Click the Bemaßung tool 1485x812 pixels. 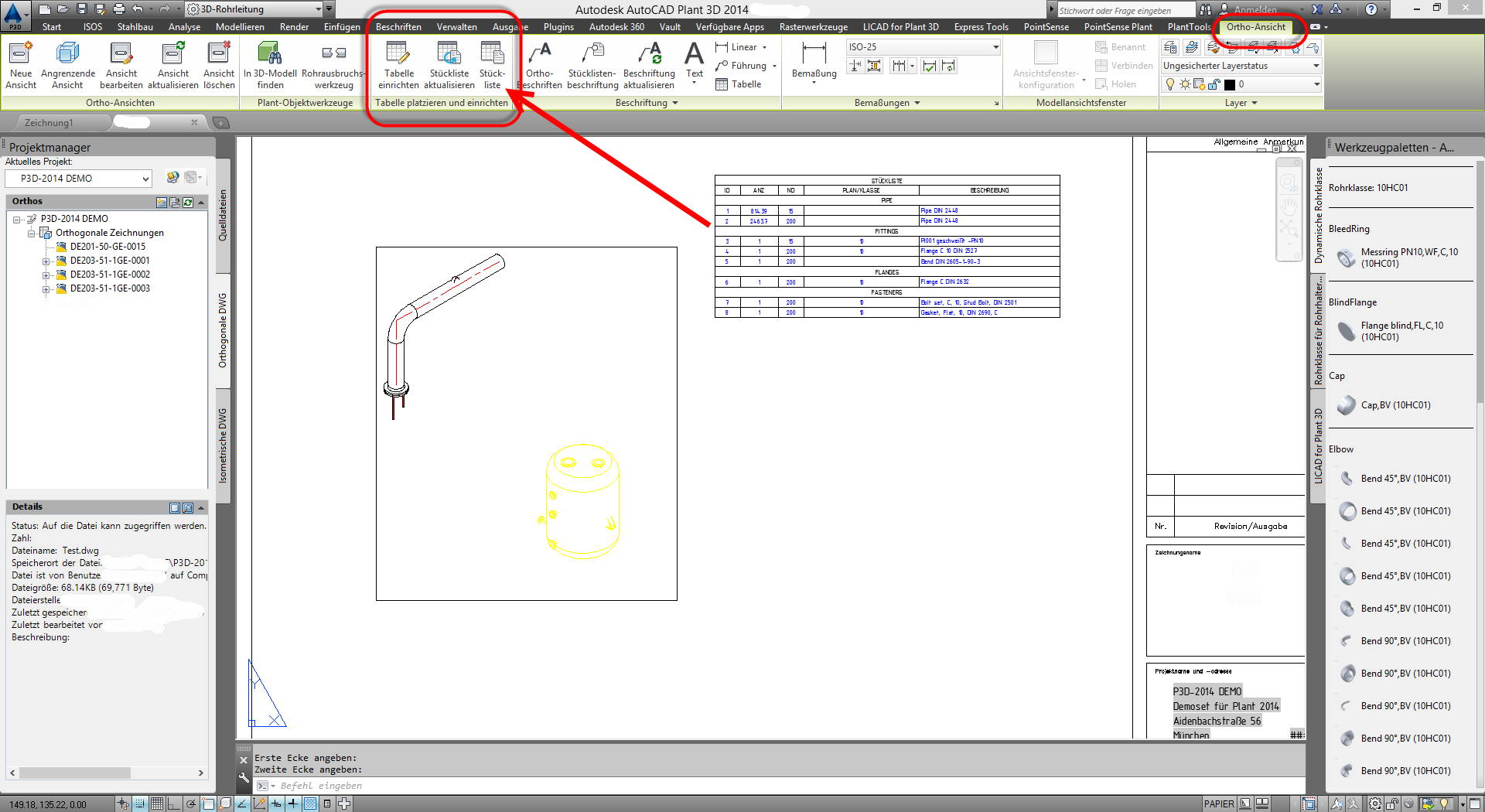[814, 62]
